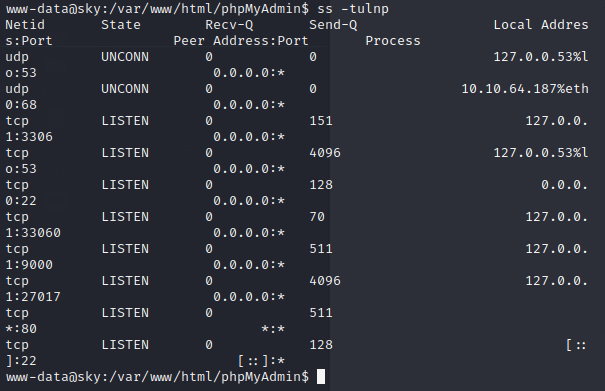Click the terminal cursor block at the prompt
Screen dimensions: 605x391
point(321,377)
